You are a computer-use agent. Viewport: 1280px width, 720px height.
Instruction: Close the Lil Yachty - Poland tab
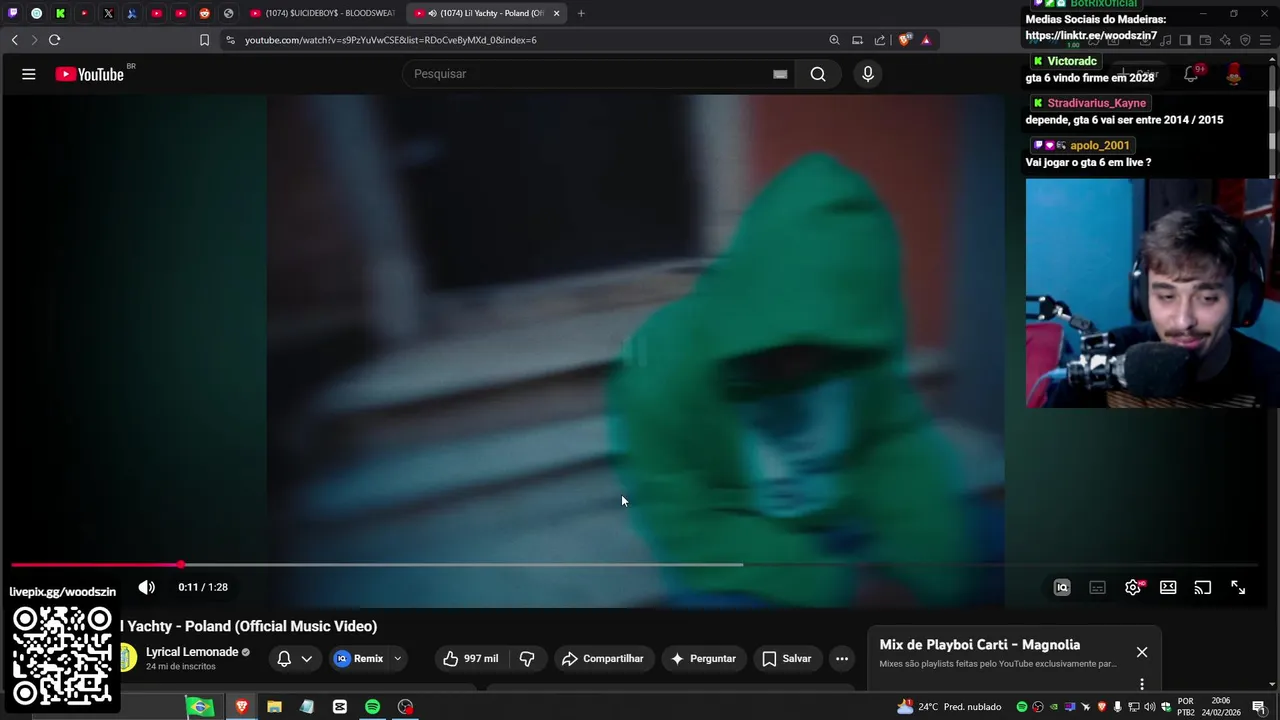556,13
